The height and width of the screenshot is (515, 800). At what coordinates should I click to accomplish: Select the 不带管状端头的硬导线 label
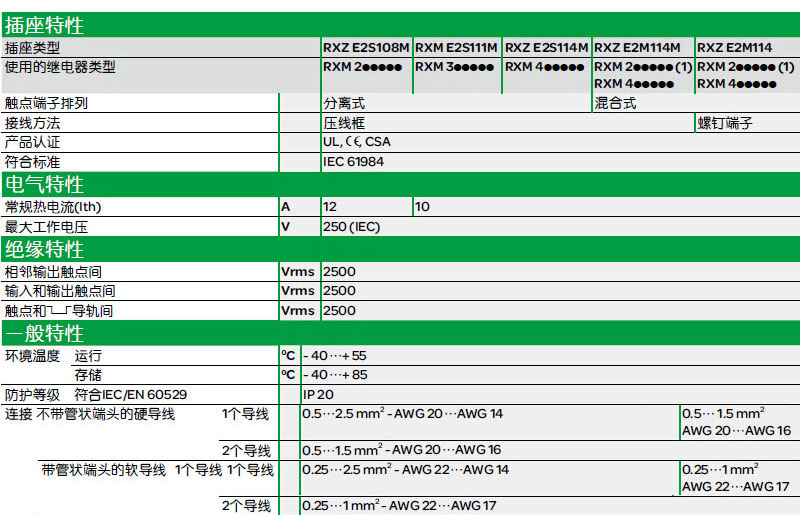pos(106,414)
